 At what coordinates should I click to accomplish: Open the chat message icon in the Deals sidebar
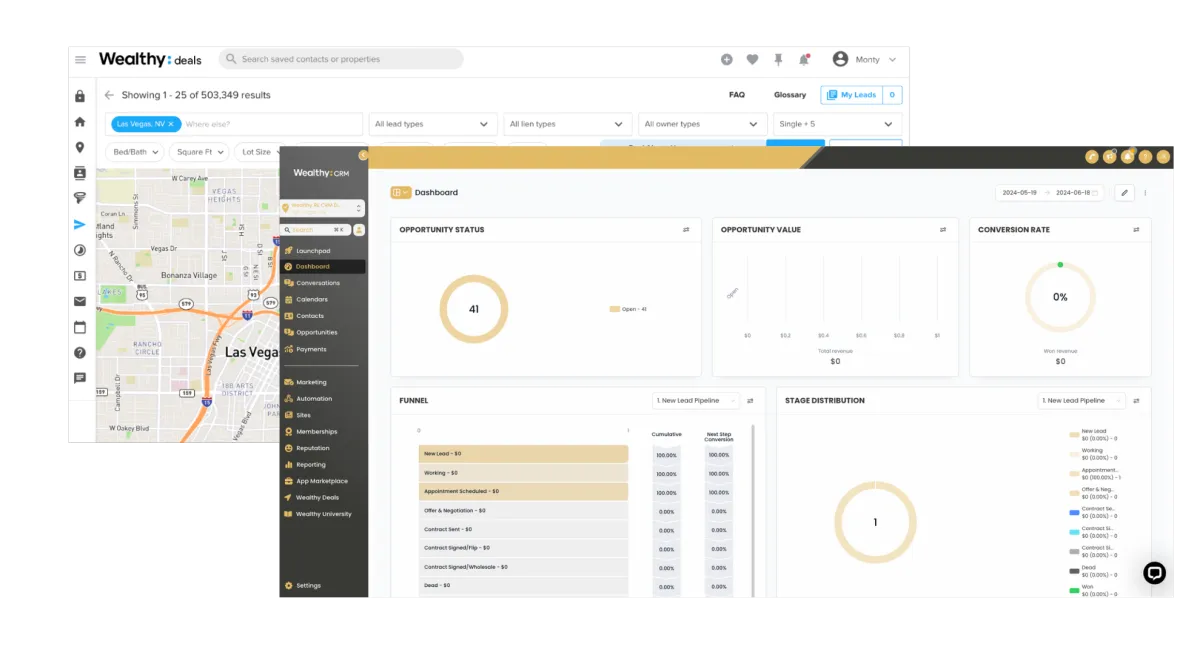pos(80,378)
